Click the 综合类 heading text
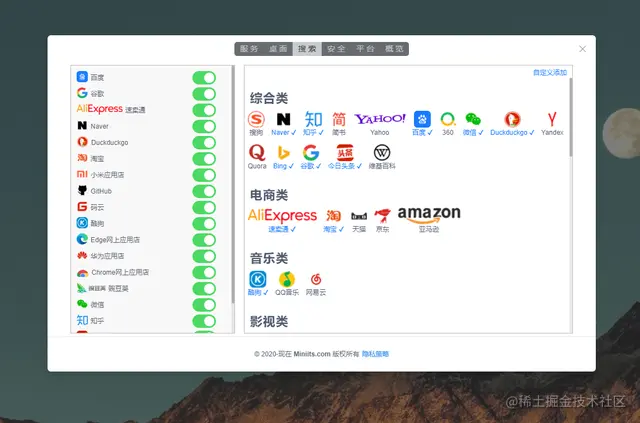Viewport: 640px width, 423px height. point(269,98)
